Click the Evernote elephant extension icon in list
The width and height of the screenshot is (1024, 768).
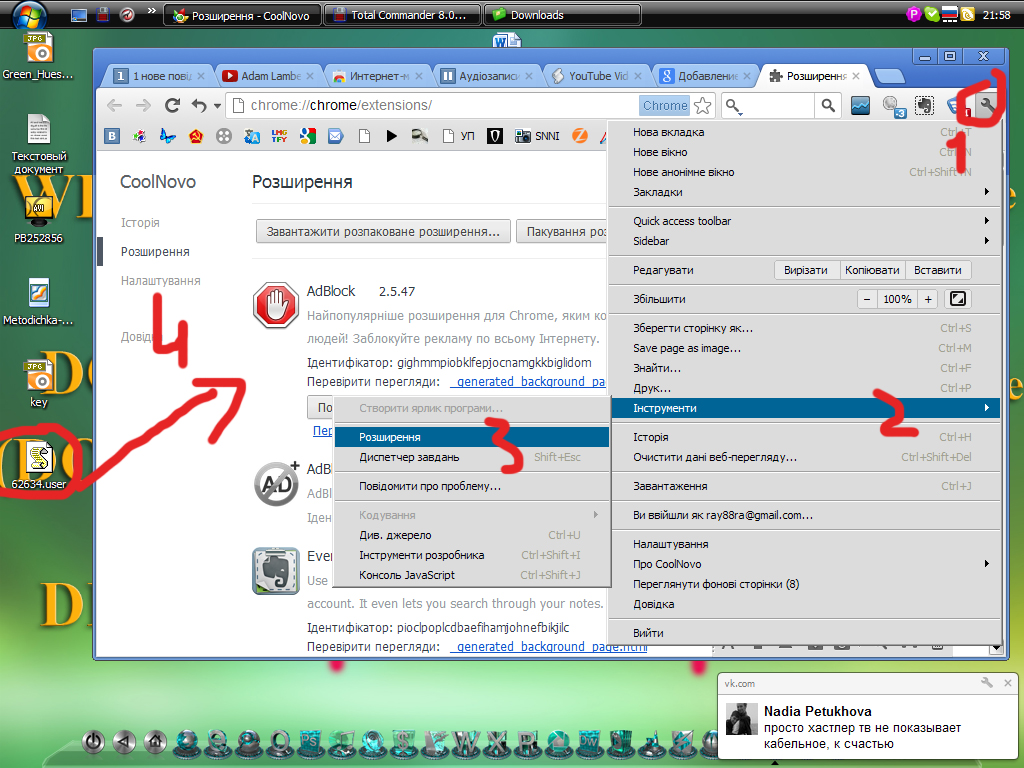276,571
